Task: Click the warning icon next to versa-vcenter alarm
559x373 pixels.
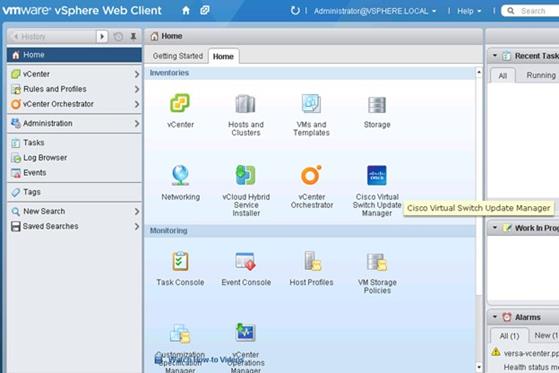Action: pos(496,352)
